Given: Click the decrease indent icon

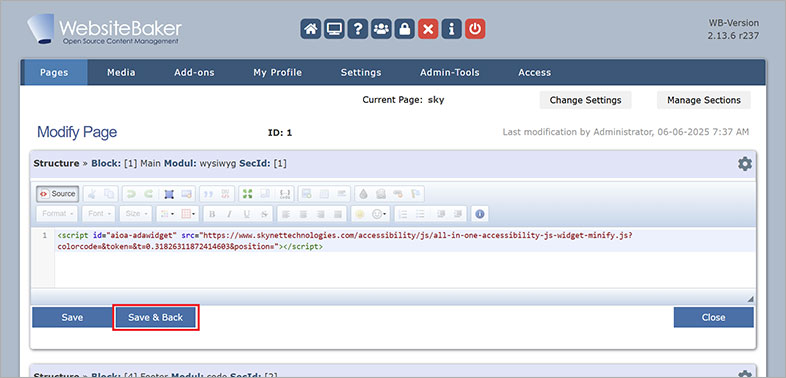Looking at the screenshot, I should [x=441, y=214].
